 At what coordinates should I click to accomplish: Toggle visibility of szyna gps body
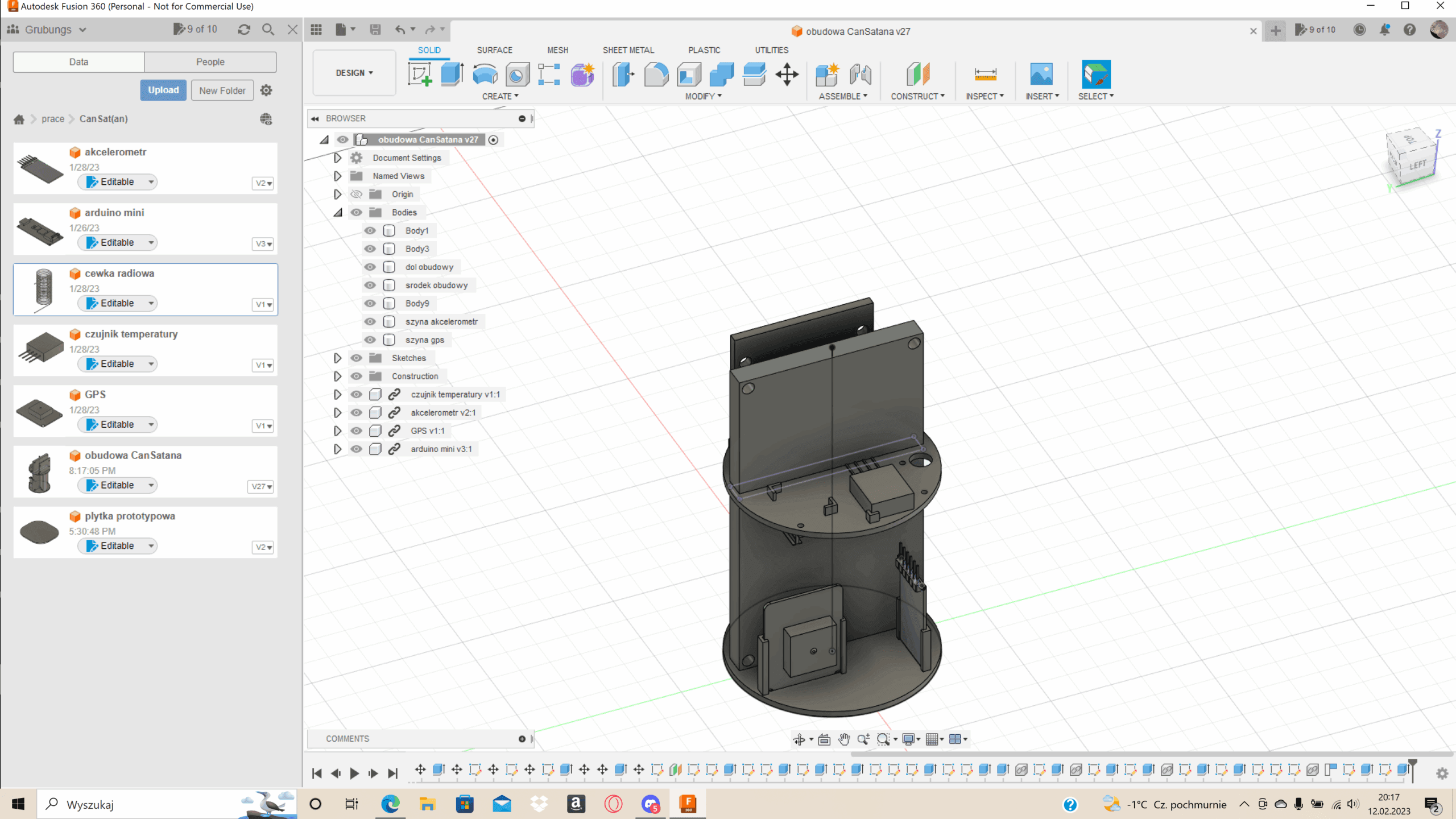click(370, 340)
